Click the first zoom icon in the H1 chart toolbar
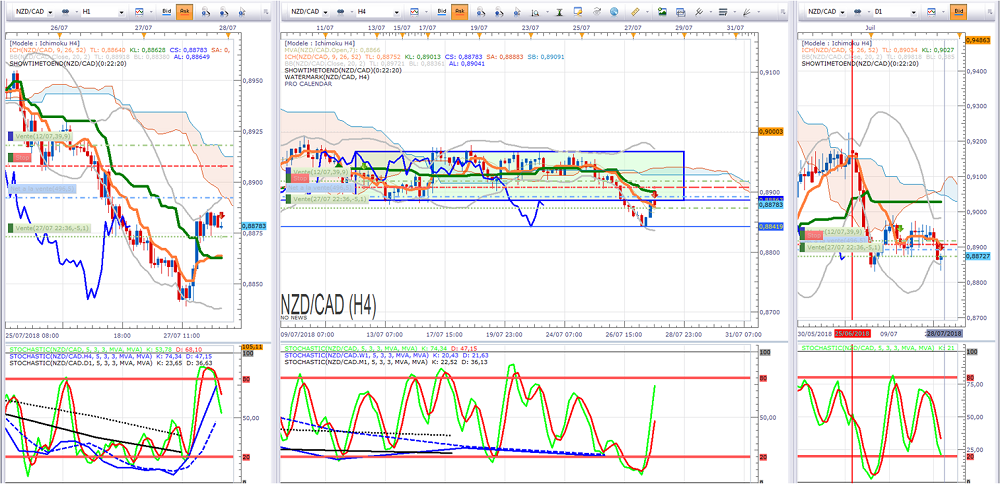 coord(205,11)
